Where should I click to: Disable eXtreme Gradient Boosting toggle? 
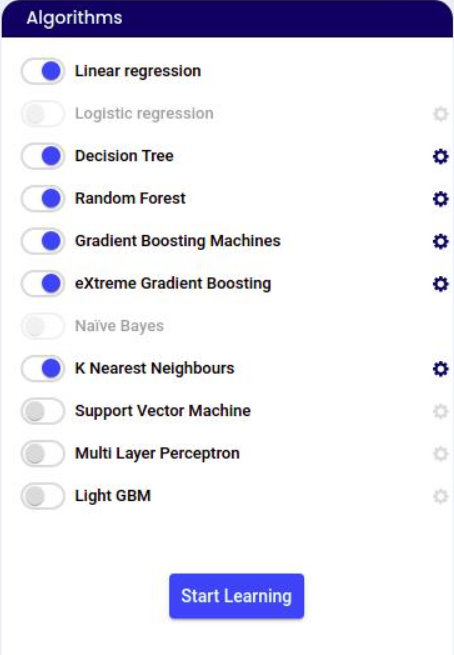click(x=43, y=283)
